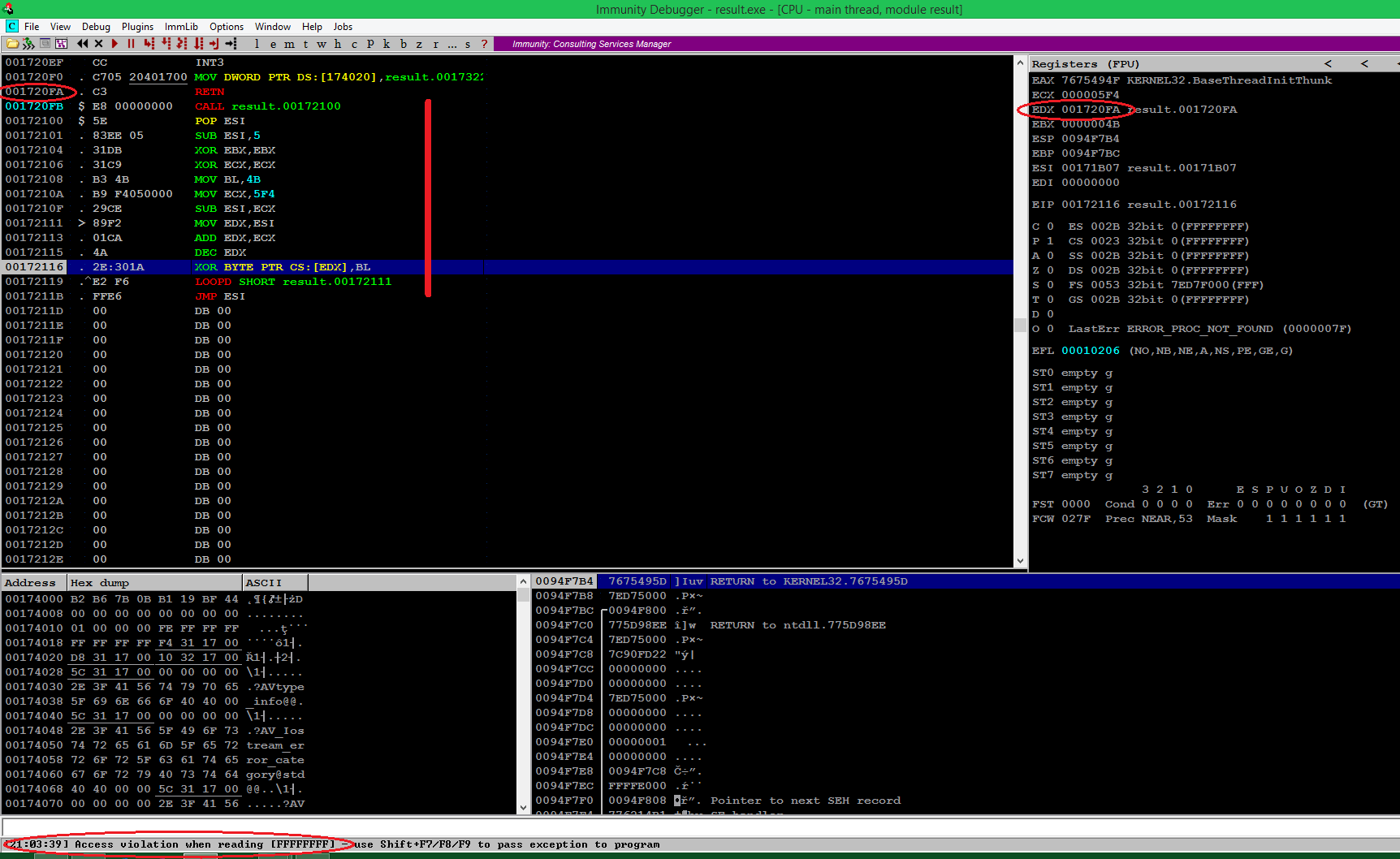Show Breakpoints with 'b' button
The width and height of the screenshot is (1400, 859).
[404, 44]
